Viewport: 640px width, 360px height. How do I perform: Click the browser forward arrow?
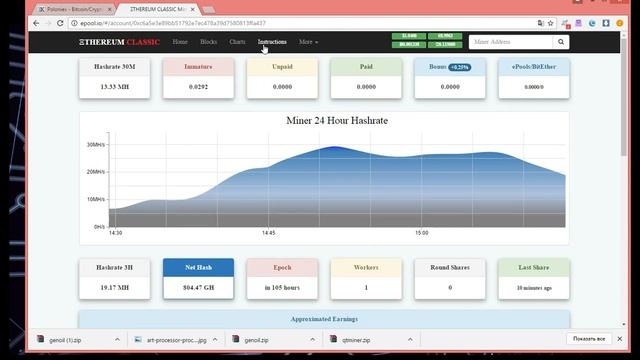pos(48,23)
